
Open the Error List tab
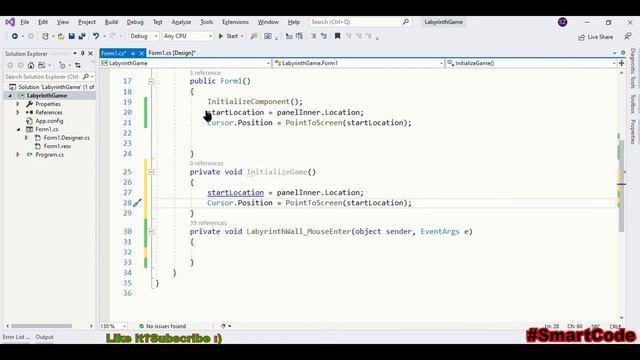coord(16,337)
